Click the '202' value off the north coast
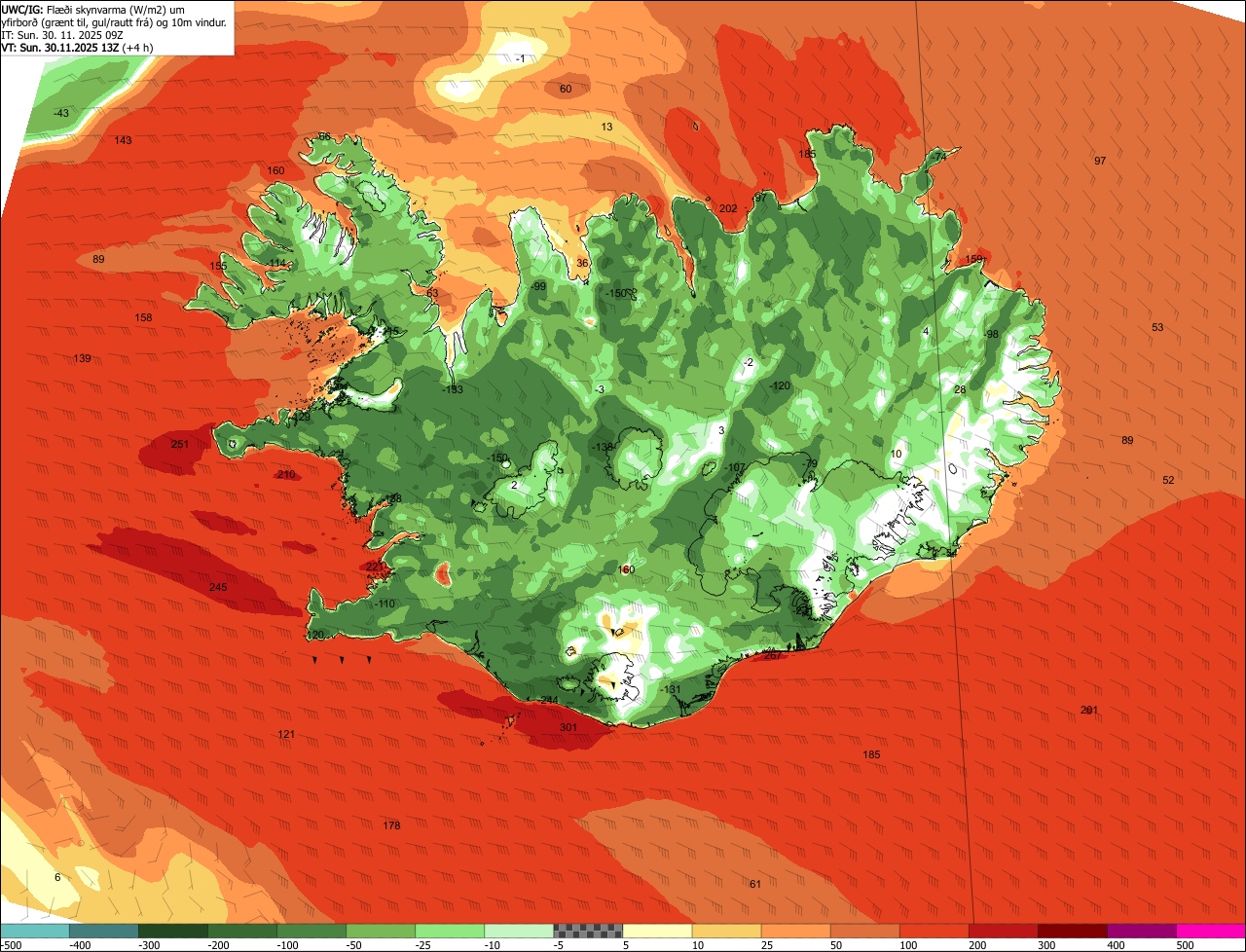Viewport: 1246px width, 952px height. pyautogui.click(x=728, y=208)
